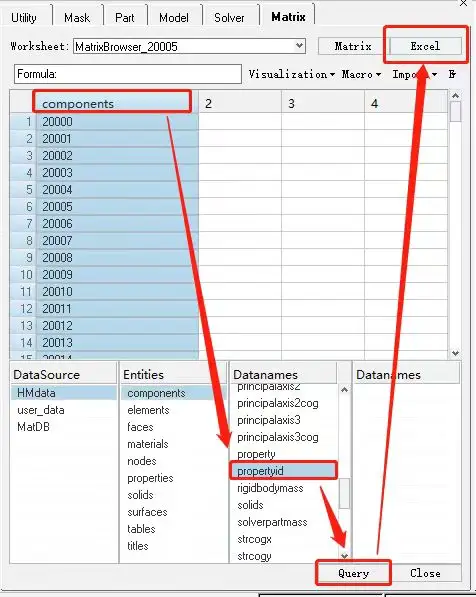Screen dimensions: 476x597
Task: Expand the Worksheet dropdown arrow
Action: pyautogui.click(x=300, y=46)
